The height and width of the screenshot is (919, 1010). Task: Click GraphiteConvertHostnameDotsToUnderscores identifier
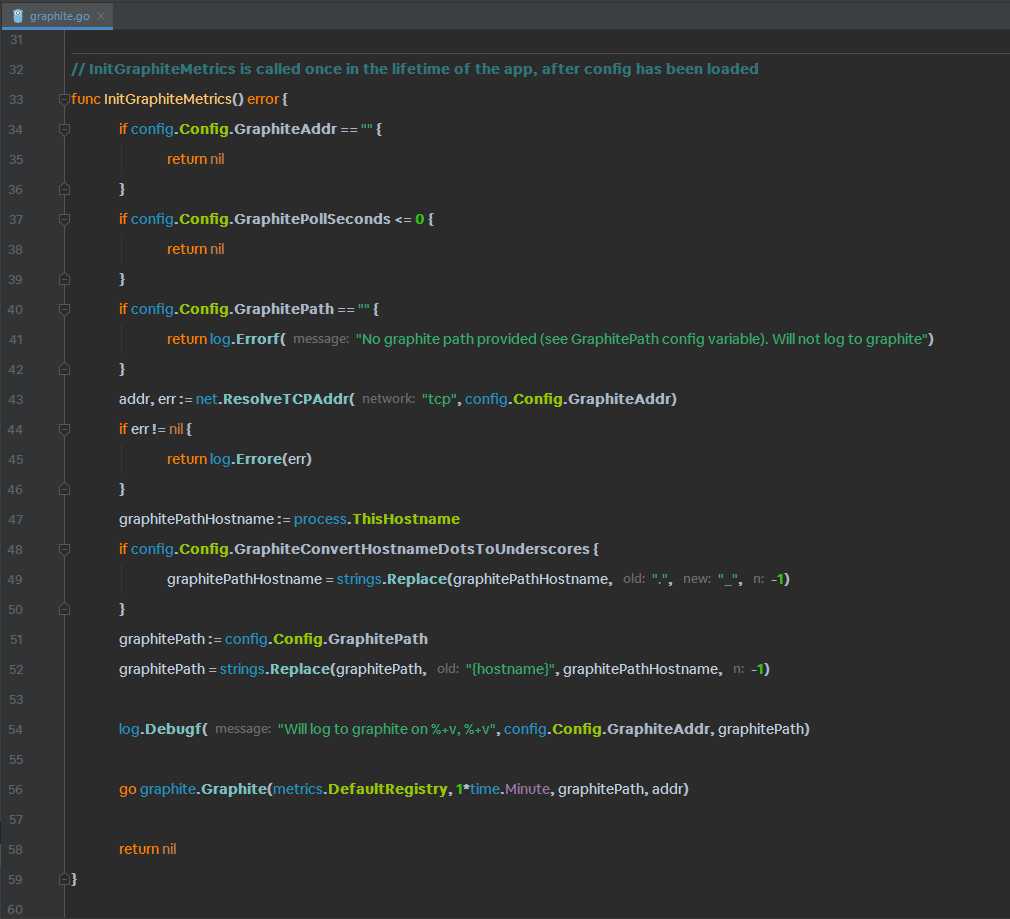(x=412, y=549)
